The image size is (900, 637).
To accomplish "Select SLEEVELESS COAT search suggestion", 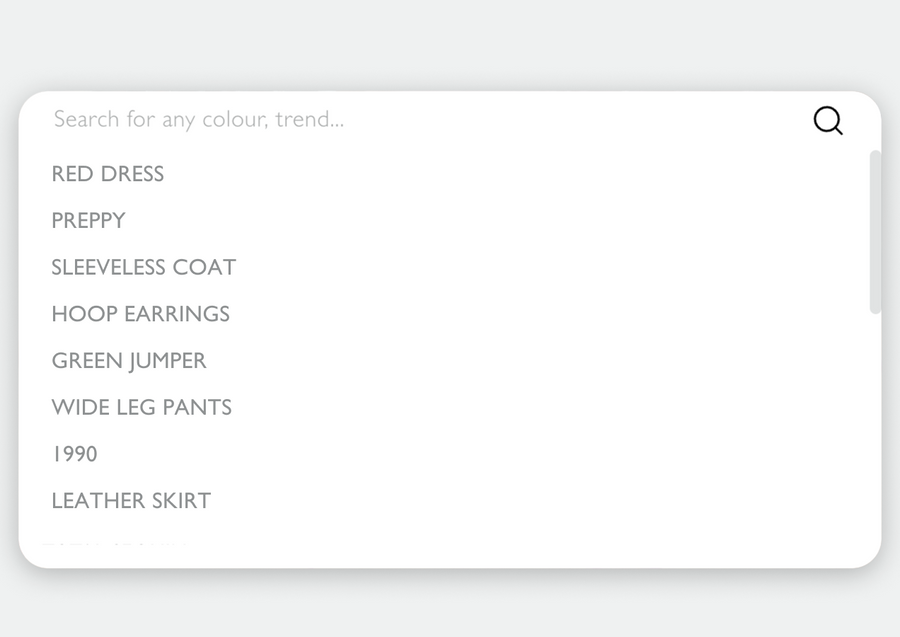I will pos(143,267).
